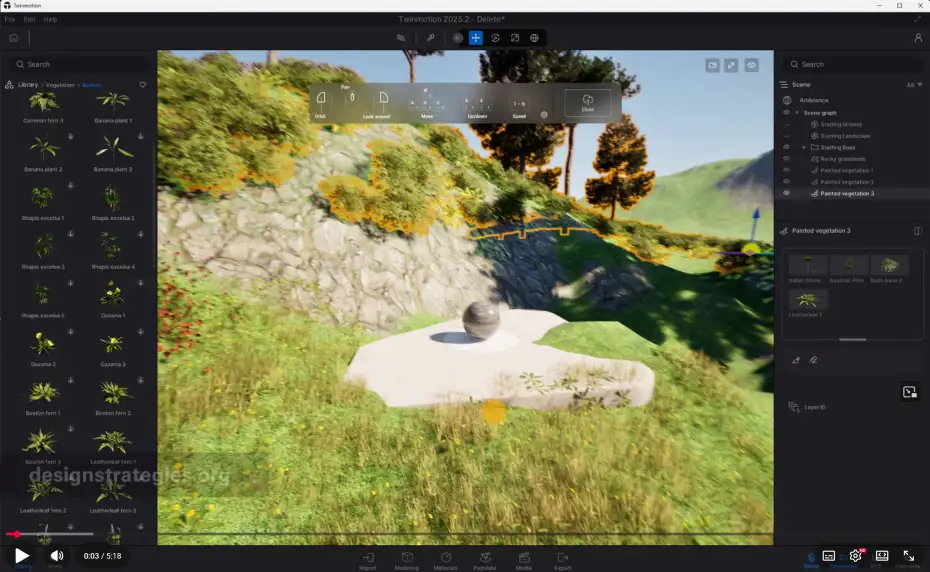Open the Media tab in bottom bar

coord(524,561)
